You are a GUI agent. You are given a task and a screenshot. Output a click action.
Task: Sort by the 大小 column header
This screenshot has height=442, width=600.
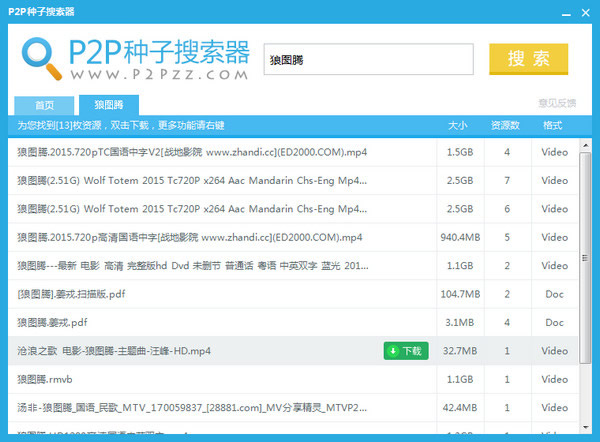pos(458,125)
